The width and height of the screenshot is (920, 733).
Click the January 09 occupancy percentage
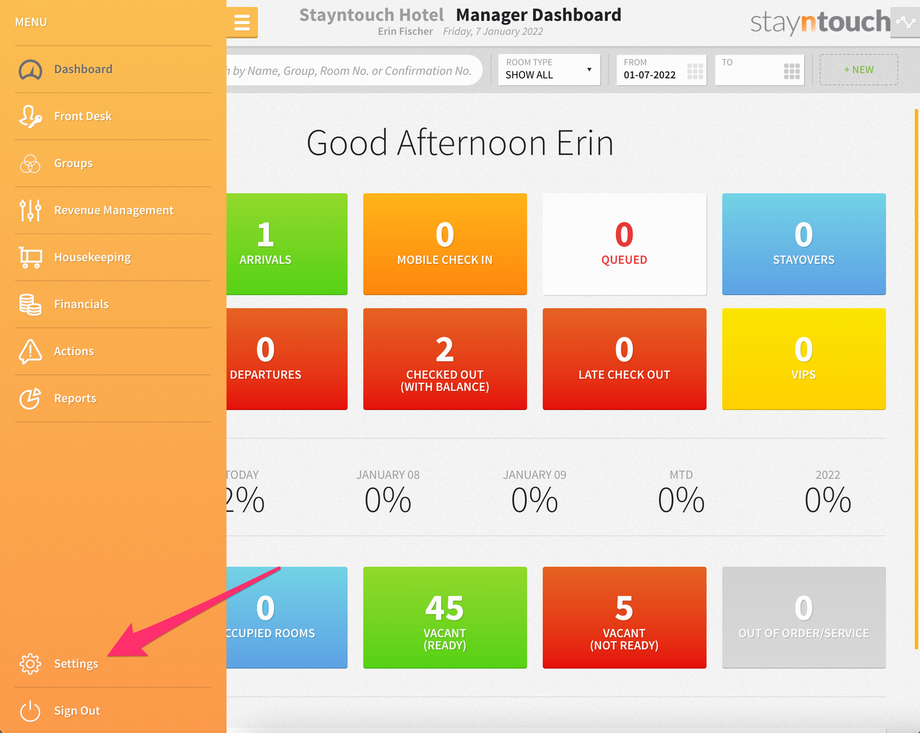535,501
